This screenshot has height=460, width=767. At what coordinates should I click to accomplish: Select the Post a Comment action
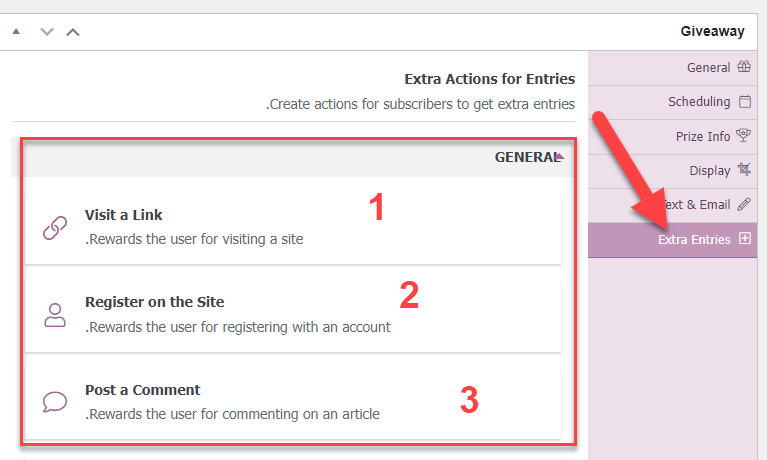pyautogui.click(x=142, y=390)
